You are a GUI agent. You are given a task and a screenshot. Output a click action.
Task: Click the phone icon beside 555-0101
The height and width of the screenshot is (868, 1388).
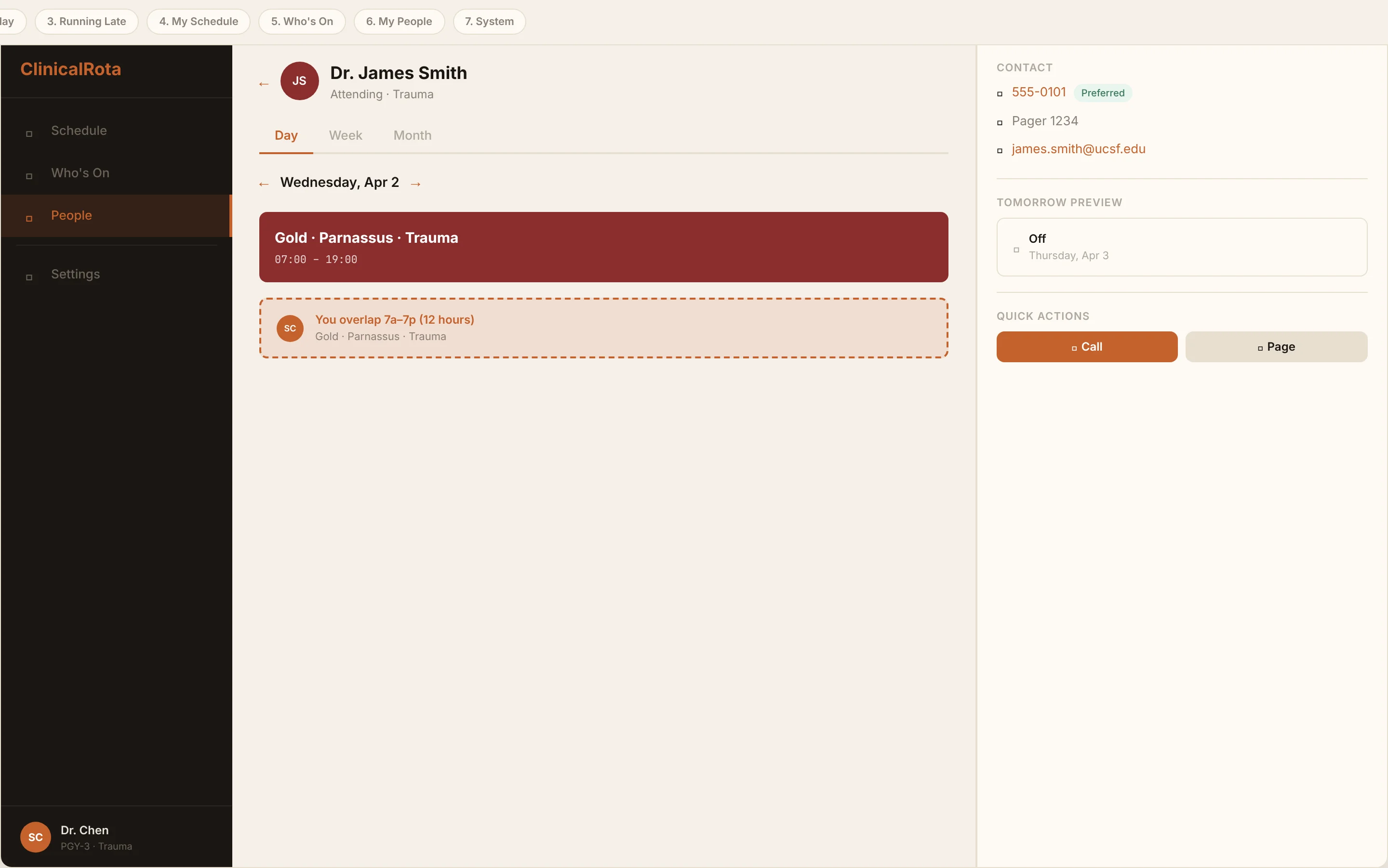tap(1000, 93)
